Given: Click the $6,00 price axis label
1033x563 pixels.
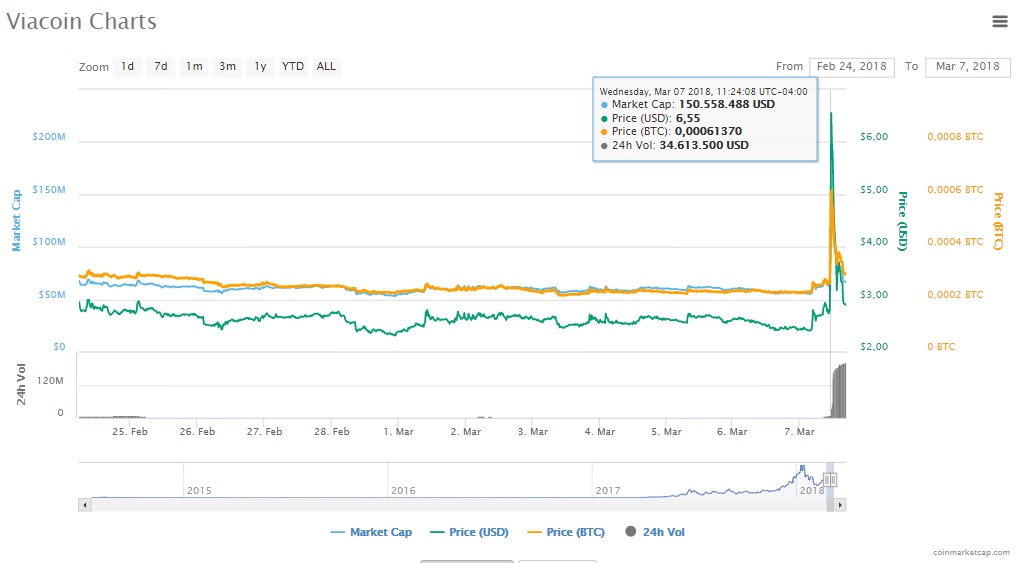Looking at the screenshot, I should point(874,137).
